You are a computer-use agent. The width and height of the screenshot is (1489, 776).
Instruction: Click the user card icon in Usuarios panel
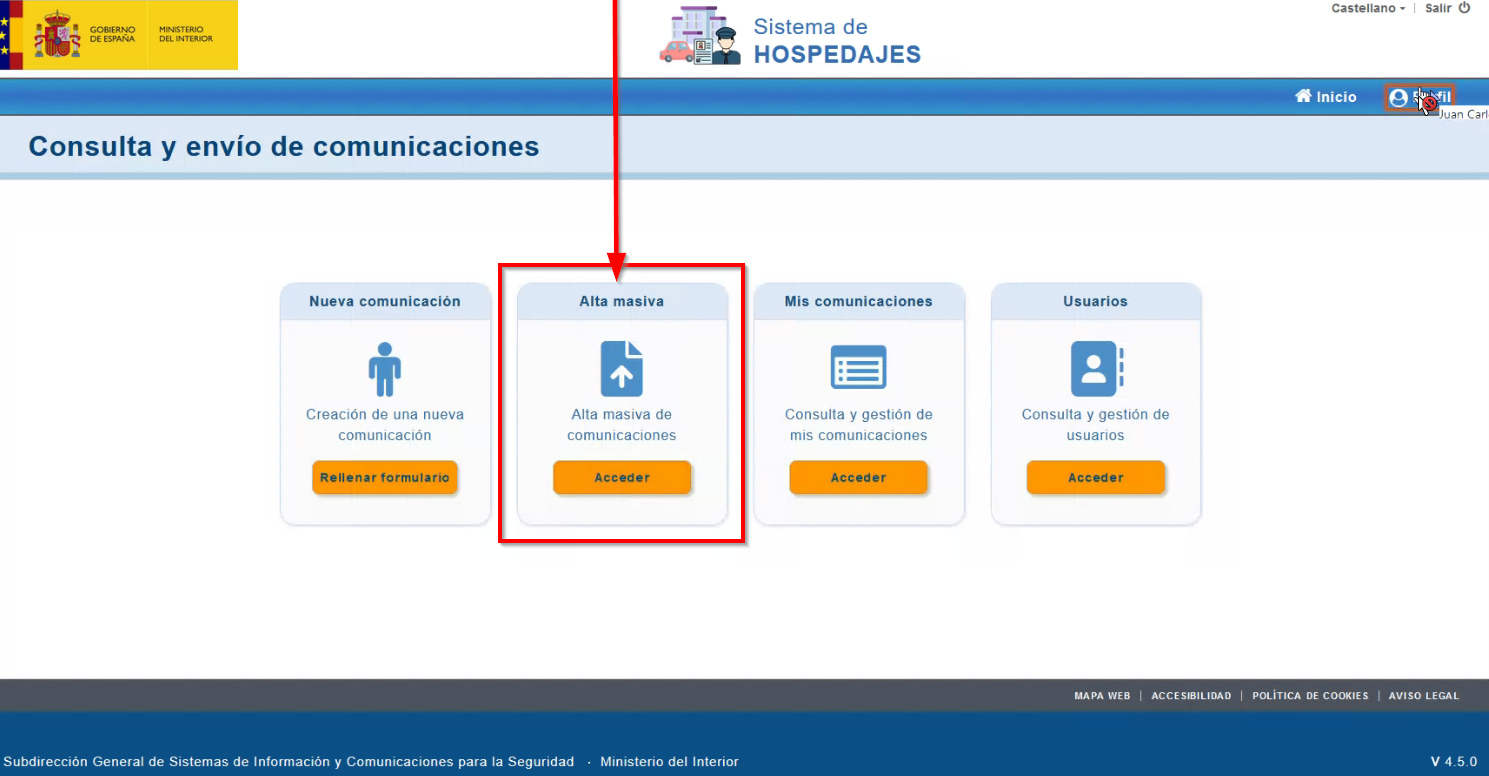[x=1096, y=368]
